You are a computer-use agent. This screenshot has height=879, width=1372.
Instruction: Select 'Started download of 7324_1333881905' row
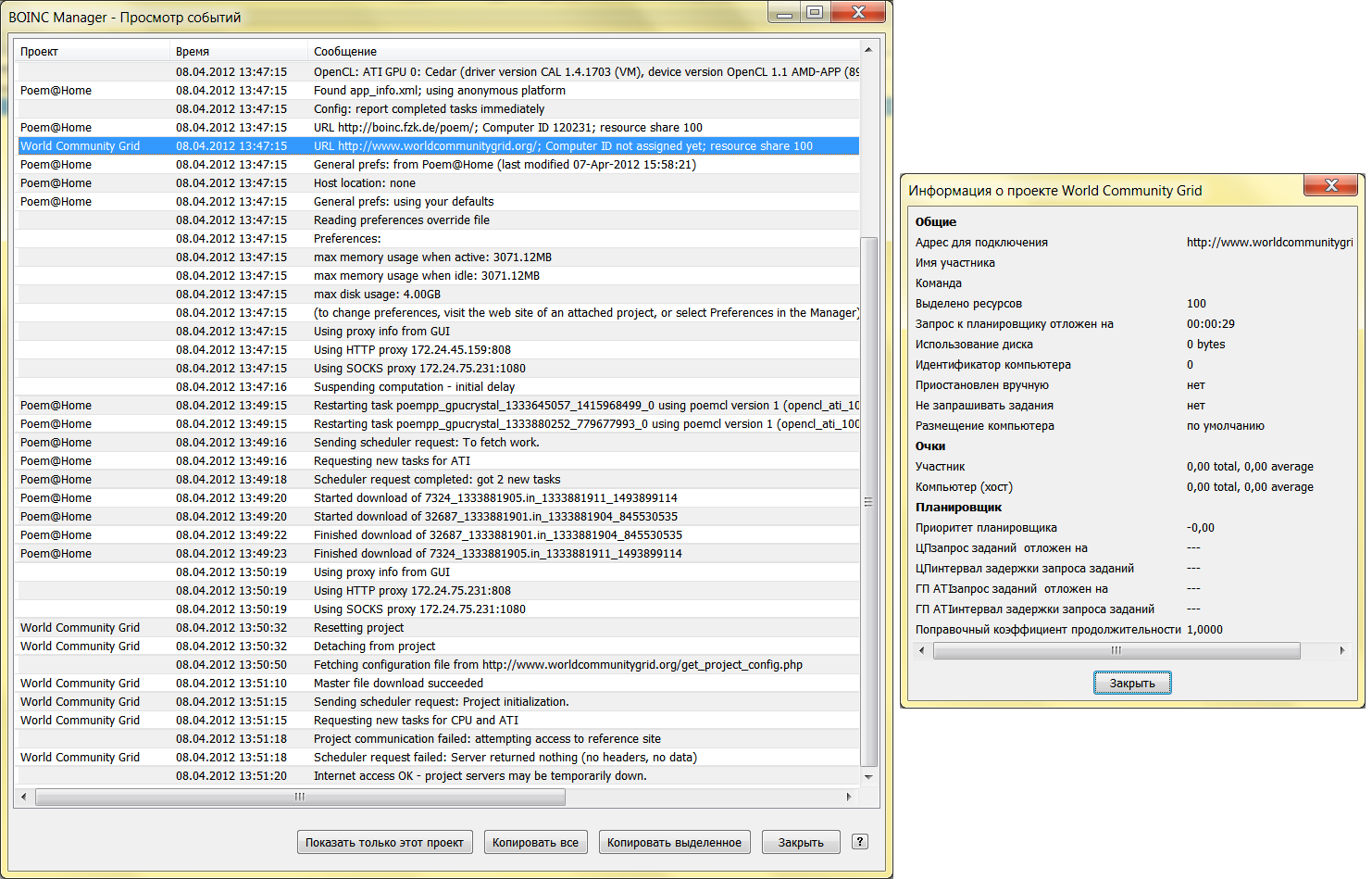coord(438,497)
